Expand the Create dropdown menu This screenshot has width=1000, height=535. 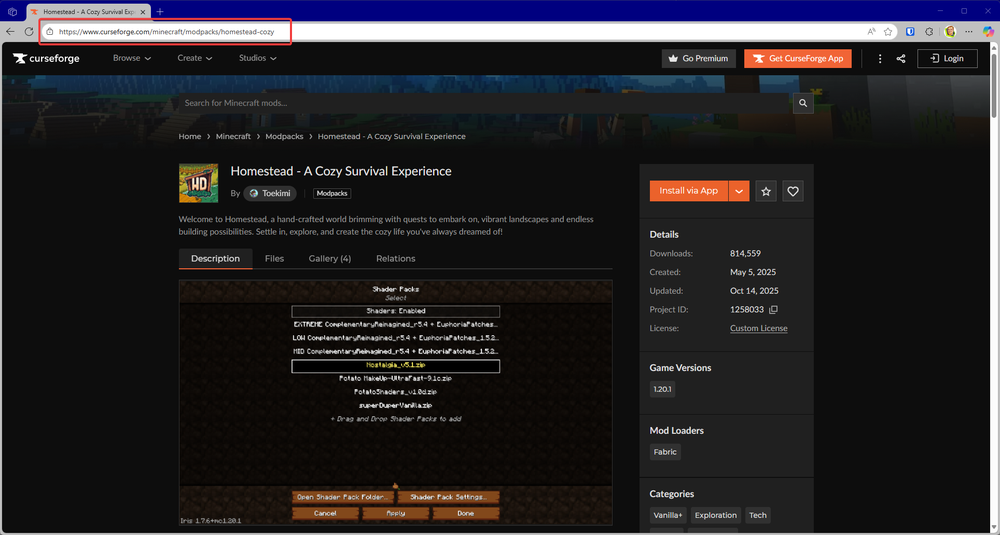[195, 58]
